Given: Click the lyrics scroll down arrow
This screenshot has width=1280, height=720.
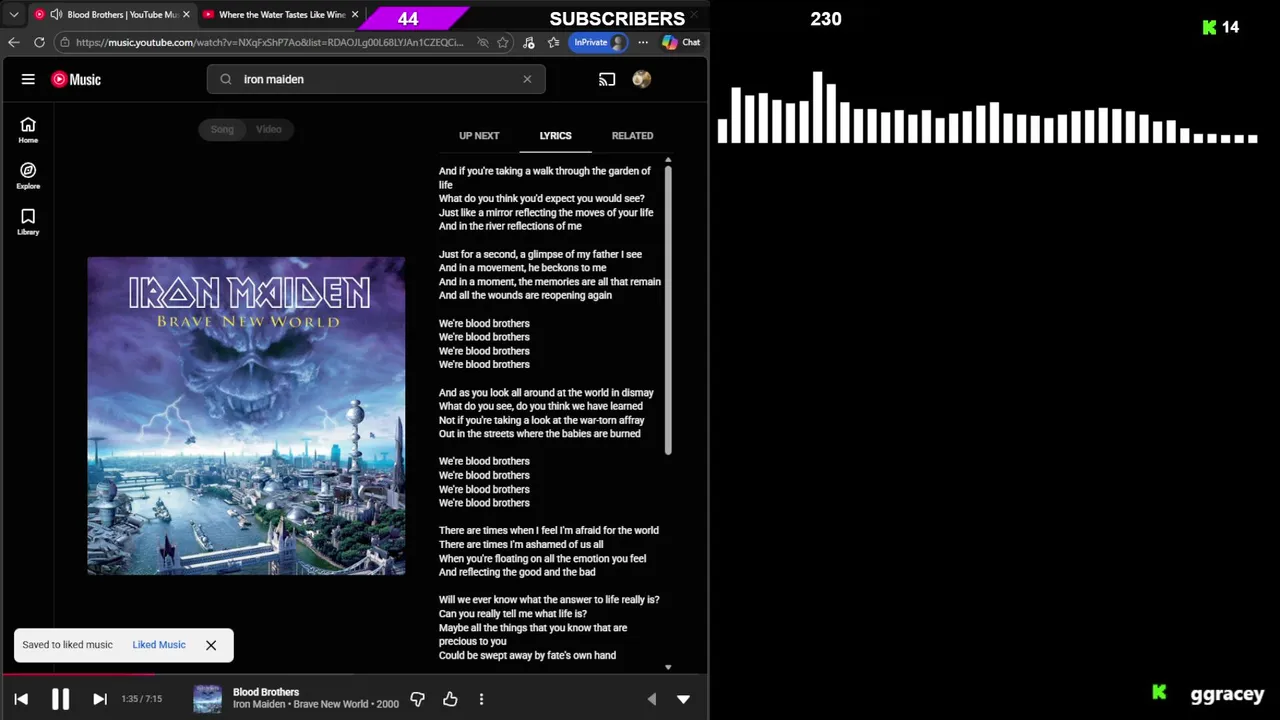Looking at the screenshot, I should click(x=668, y=667).
